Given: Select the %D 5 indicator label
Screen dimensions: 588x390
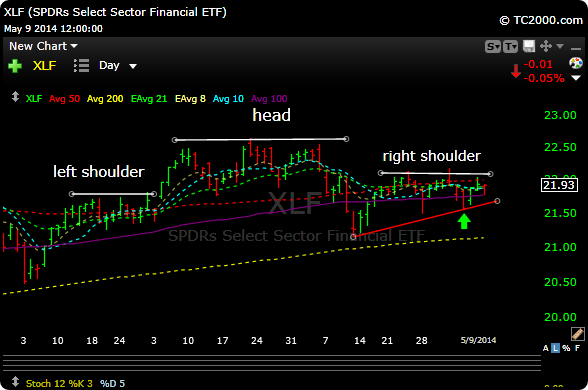Looking at the screenshot, I should 112,384.
